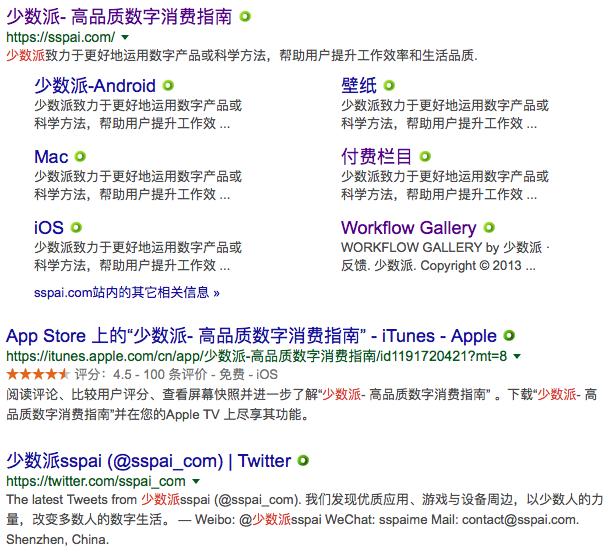Viewport: 615px width, 555px height.
Task: Click green circle icon beside Workflow Gallery
Action: pos(488,228)
